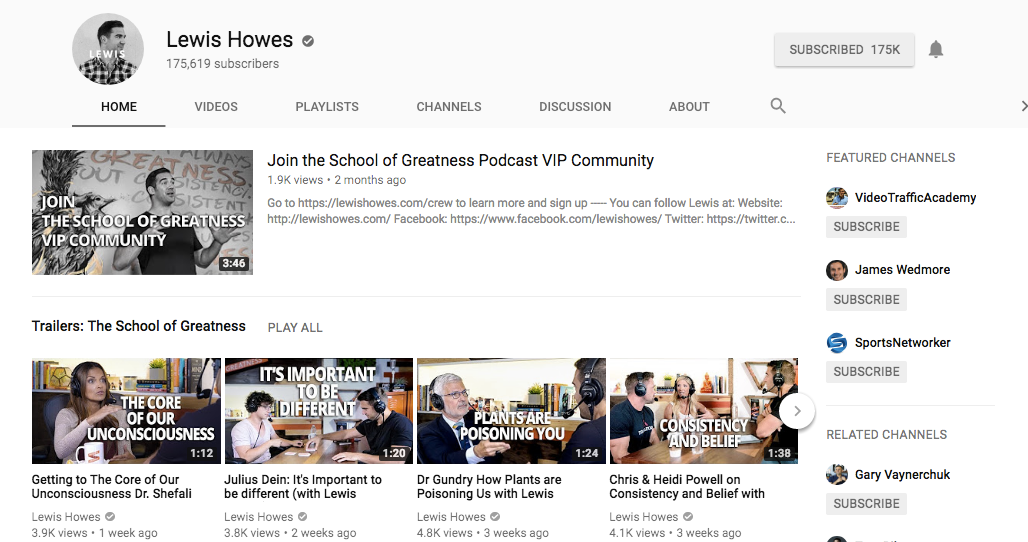
Task: Play Plants Are Poisoning You thumbnail
Action: pos(511,411)
